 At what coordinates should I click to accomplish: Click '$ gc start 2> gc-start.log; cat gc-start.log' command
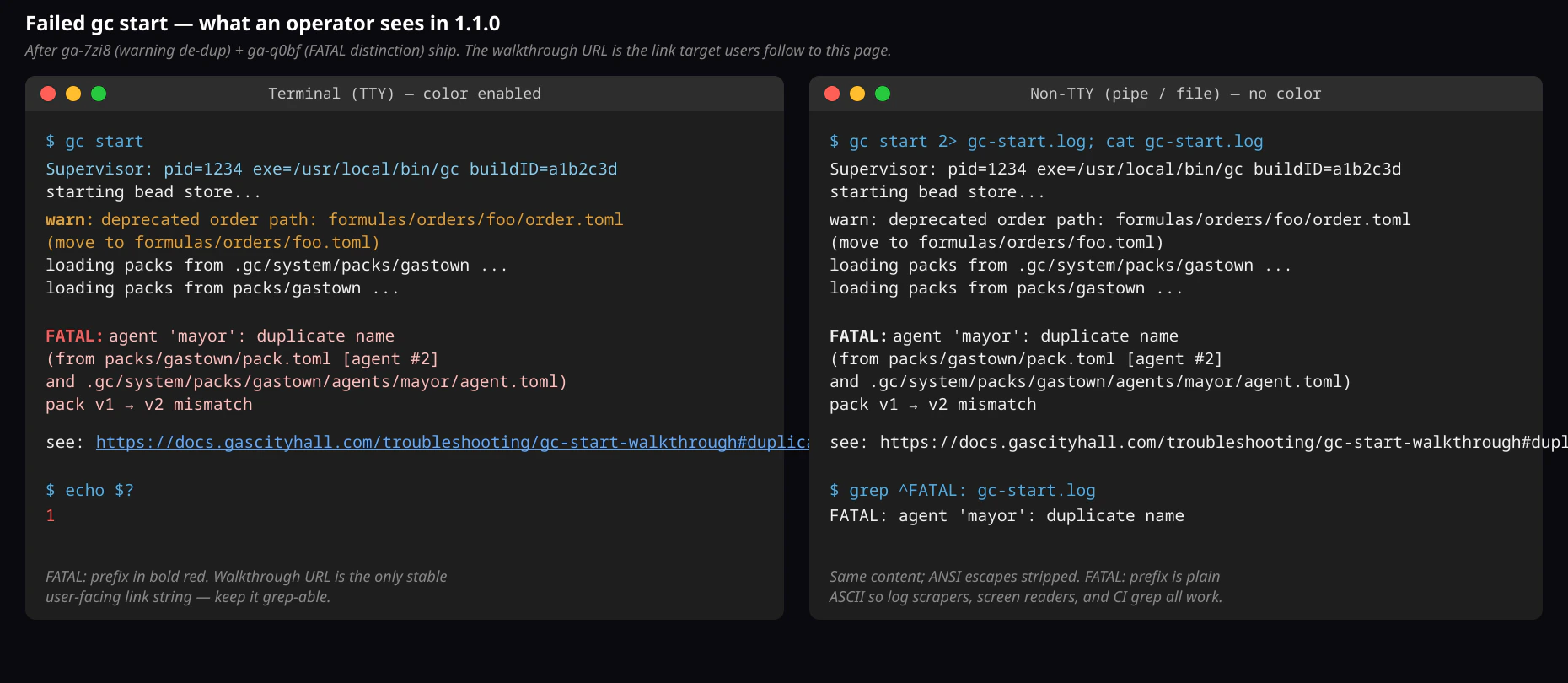click(1046, 142)
